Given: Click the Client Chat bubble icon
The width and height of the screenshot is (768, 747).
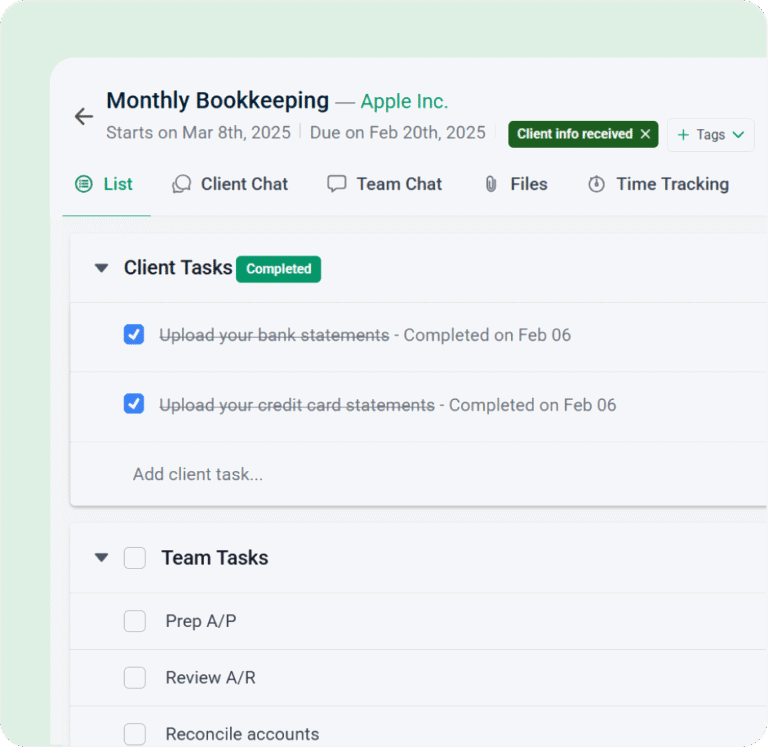Looking at the screenshot, I should [x=181, y=184].
